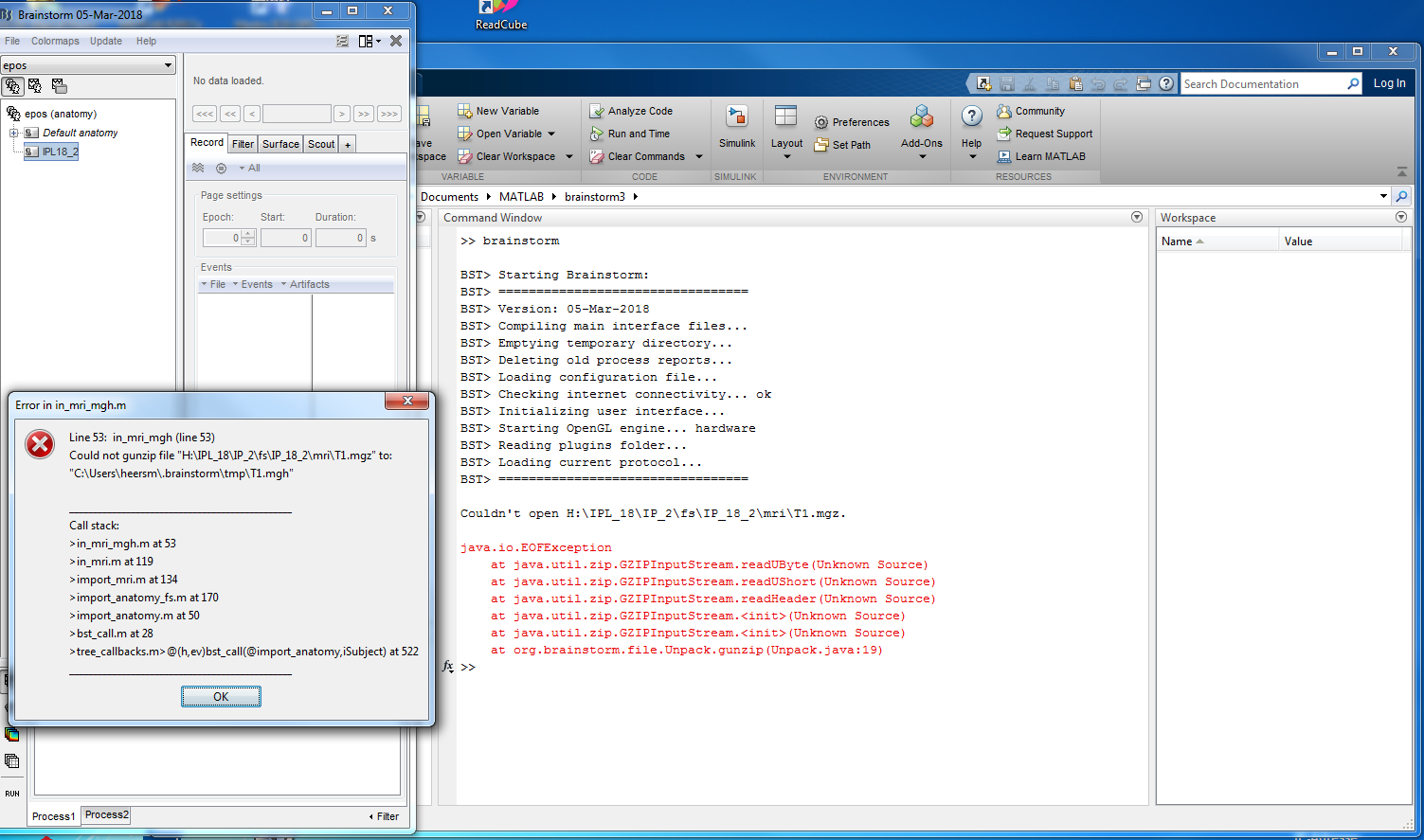1424x840 pixels.
Task: Click Log In in MATLAB's top right
Action: point(1388,82)
